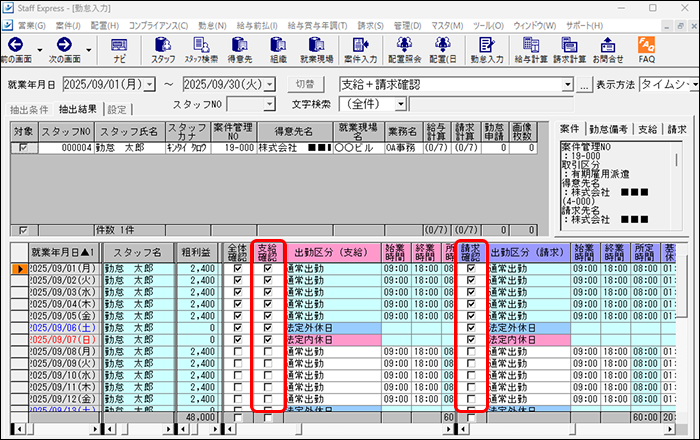Open the 案件(J) menu
Screen dimensions: 700x440
point(68,26)
